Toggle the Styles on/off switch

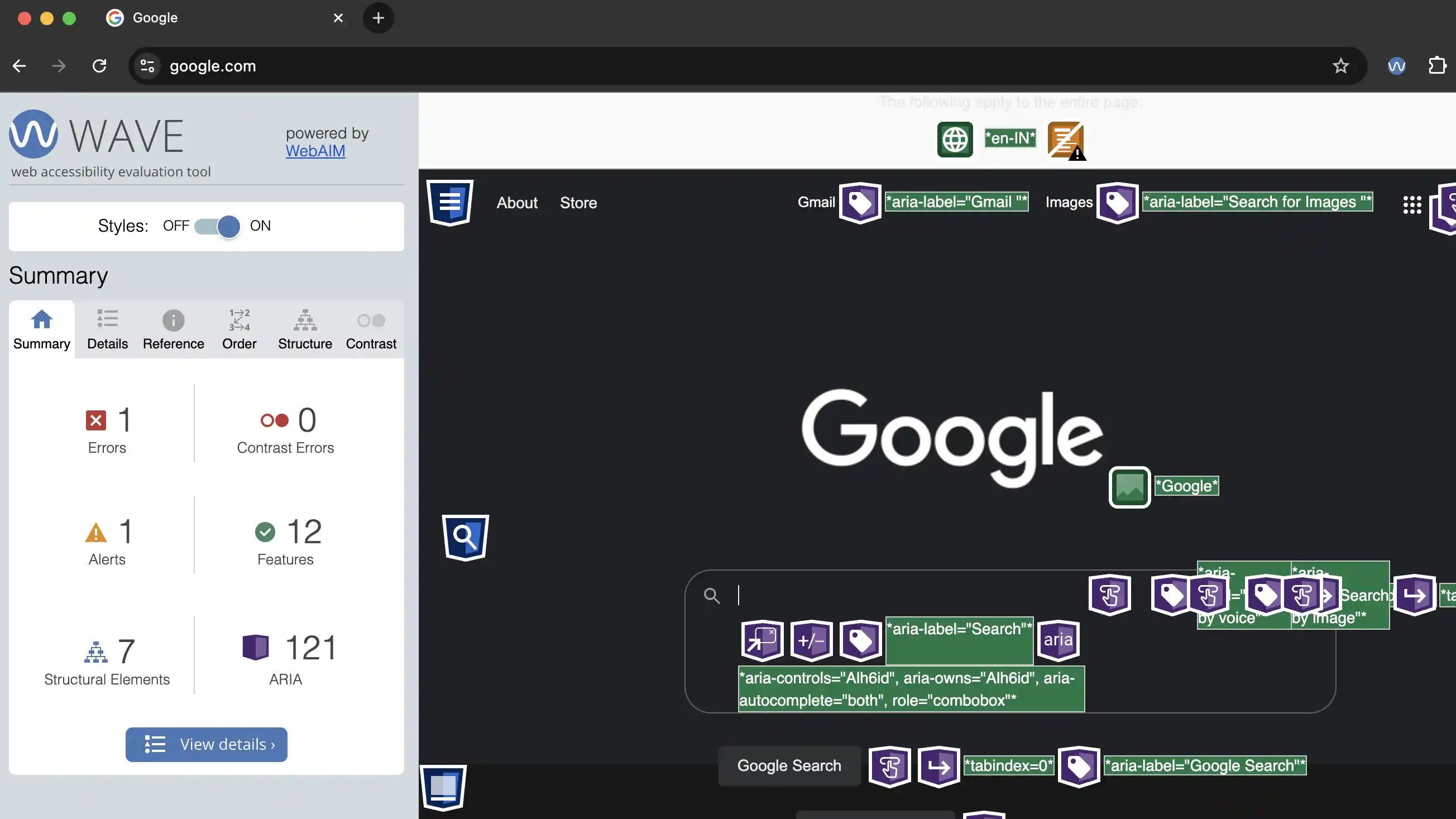(217, 226)
